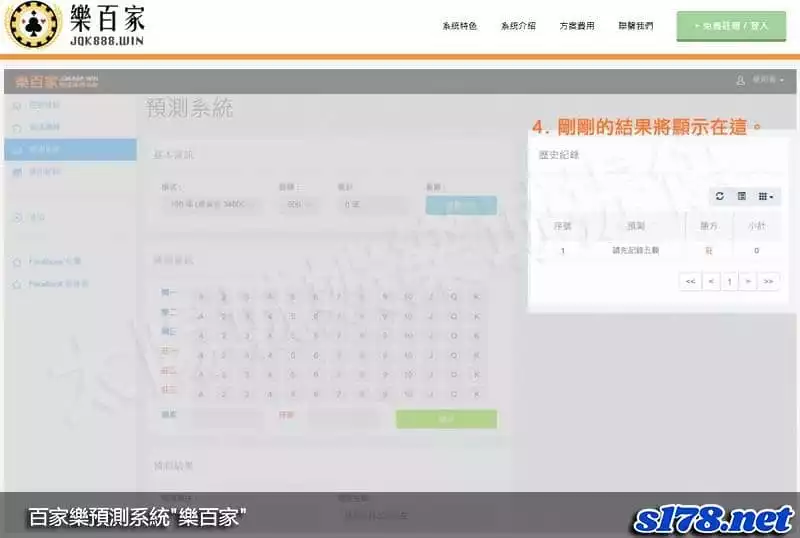
Task: Click the star icon beside lower Facebook link
Action: point(17,284)
